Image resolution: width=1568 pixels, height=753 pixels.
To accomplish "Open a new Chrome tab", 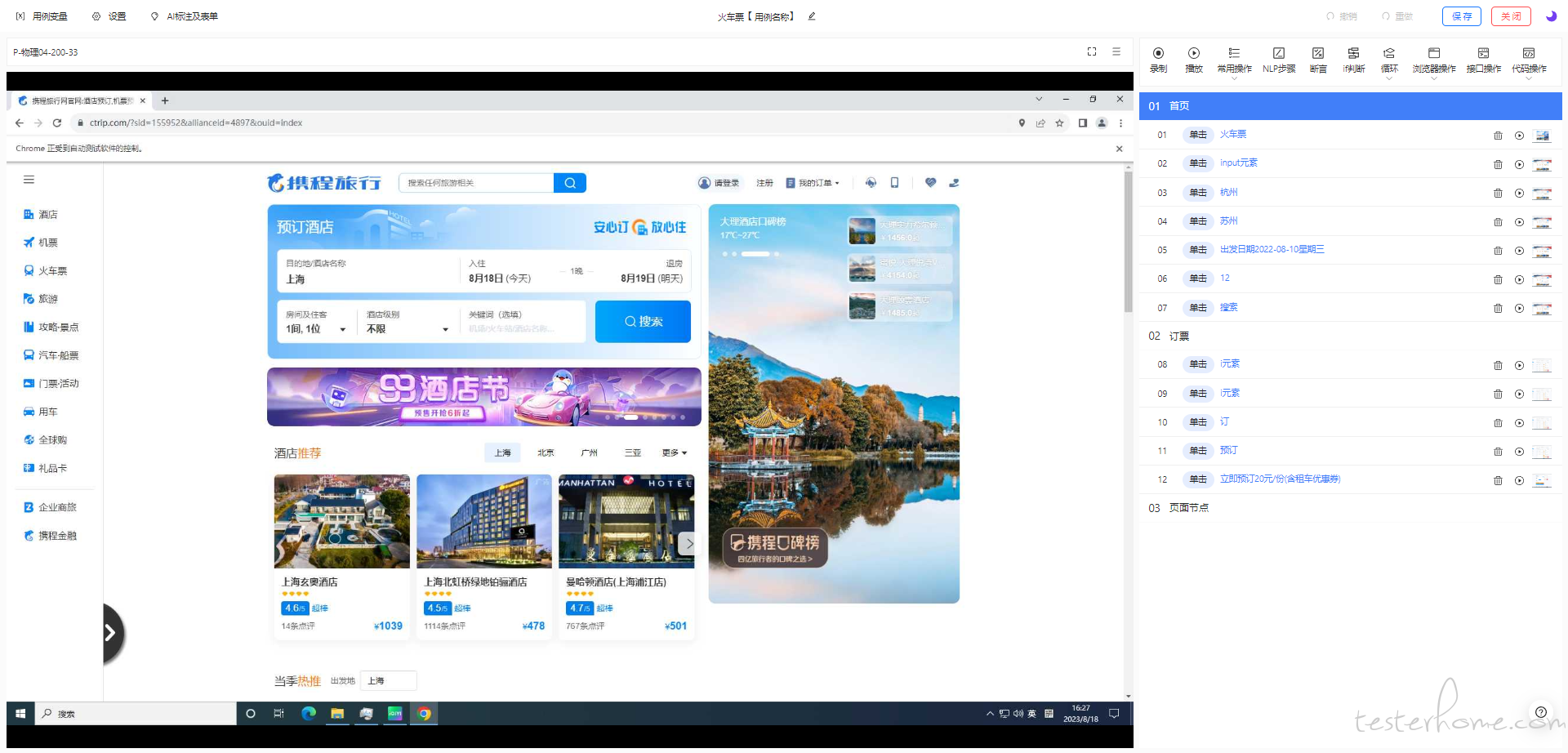I will coord(165,100).
